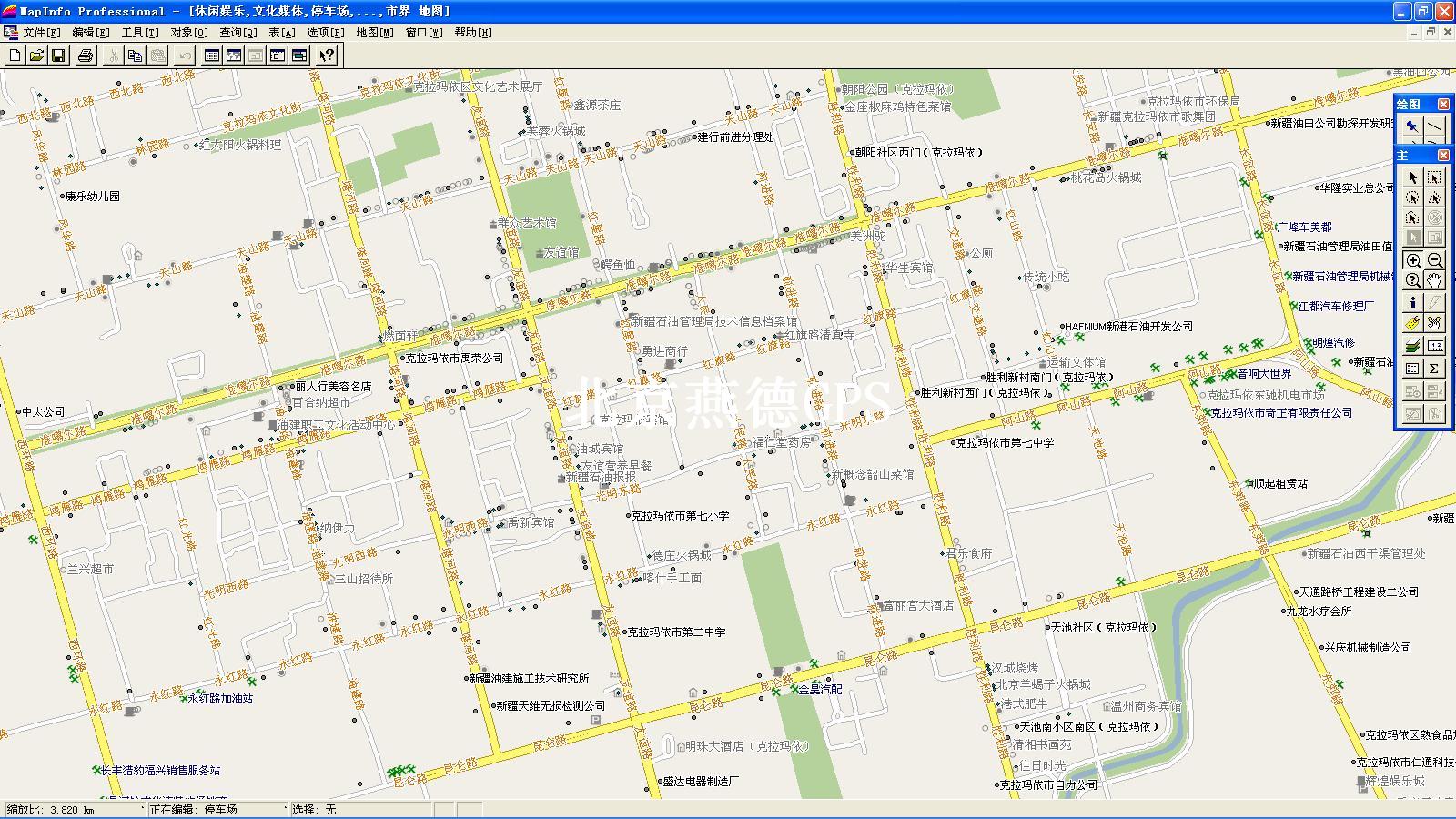Open the 文件[F] menu
The height and width of the screenshot is (819, 1456).
42,33
